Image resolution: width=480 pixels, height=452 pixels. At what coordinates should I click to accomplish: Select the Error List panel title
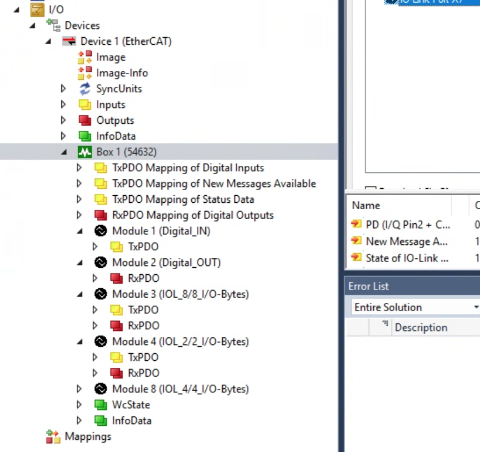point(368,286)
